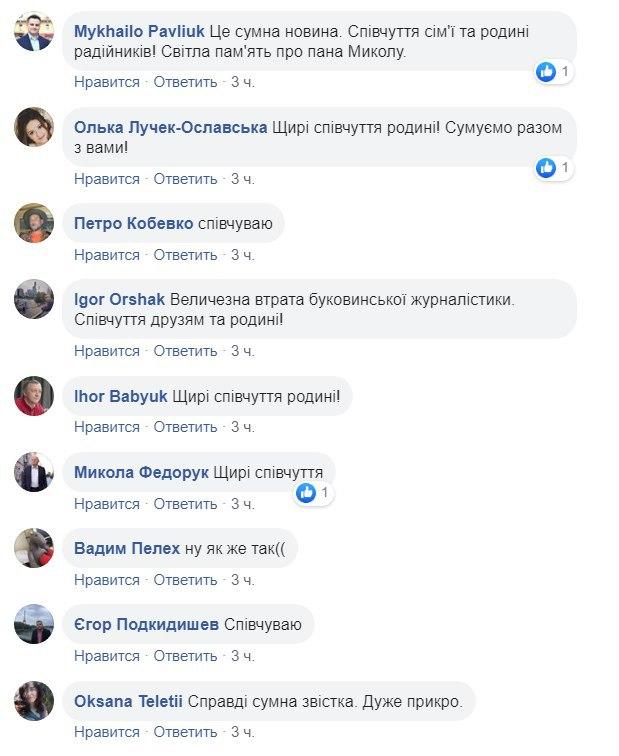Viewport: 619px width, 756px height.
Task: Reply to Петро Кобевко's comment
Action: (x=185, y=255)
